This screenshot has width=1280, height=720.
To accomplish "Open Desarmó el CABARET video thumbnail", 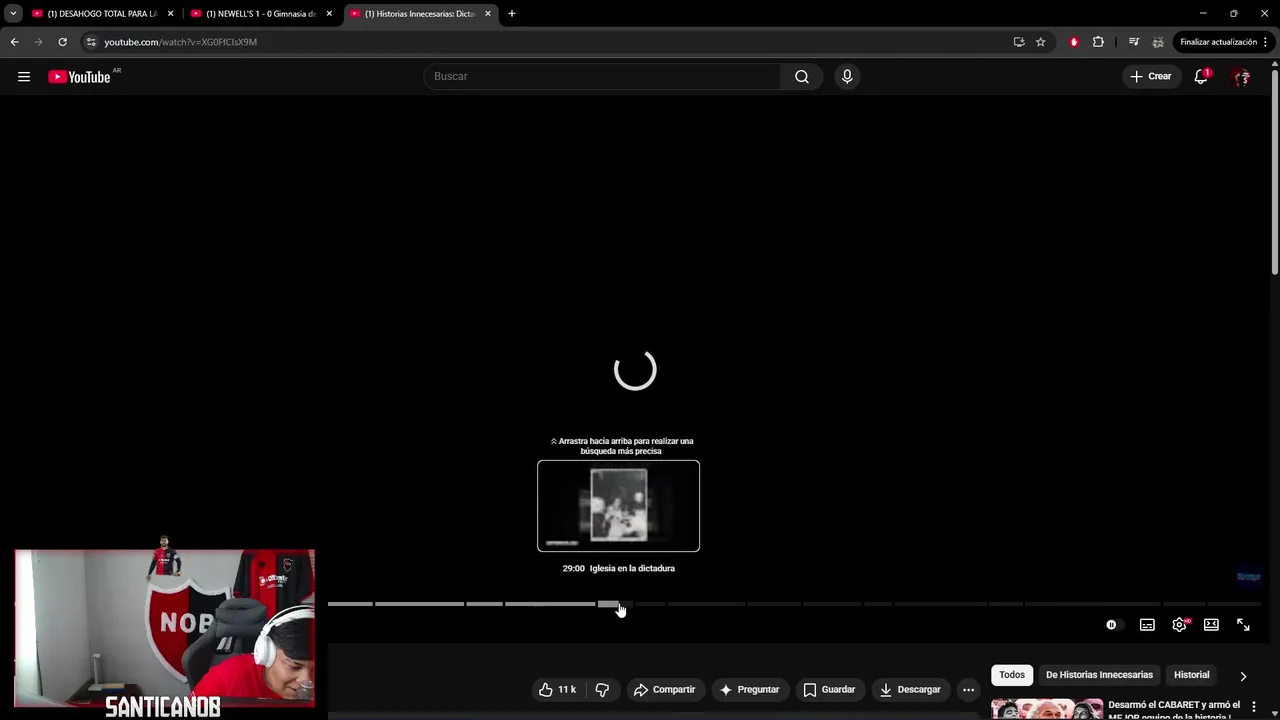I will [1047, 709].
